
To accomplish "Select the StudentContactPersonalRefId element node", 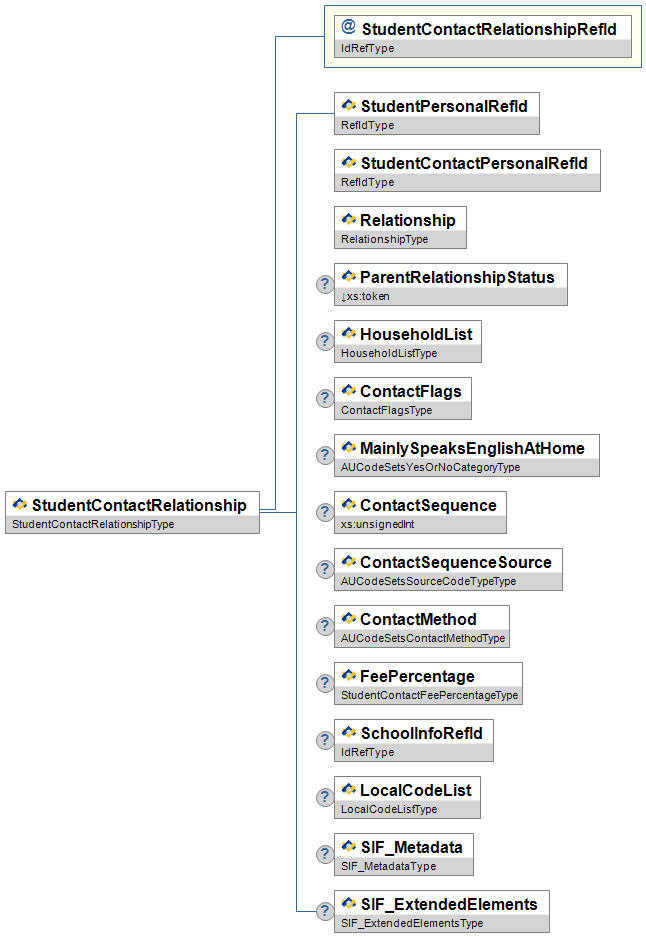I will coord(473,162).
